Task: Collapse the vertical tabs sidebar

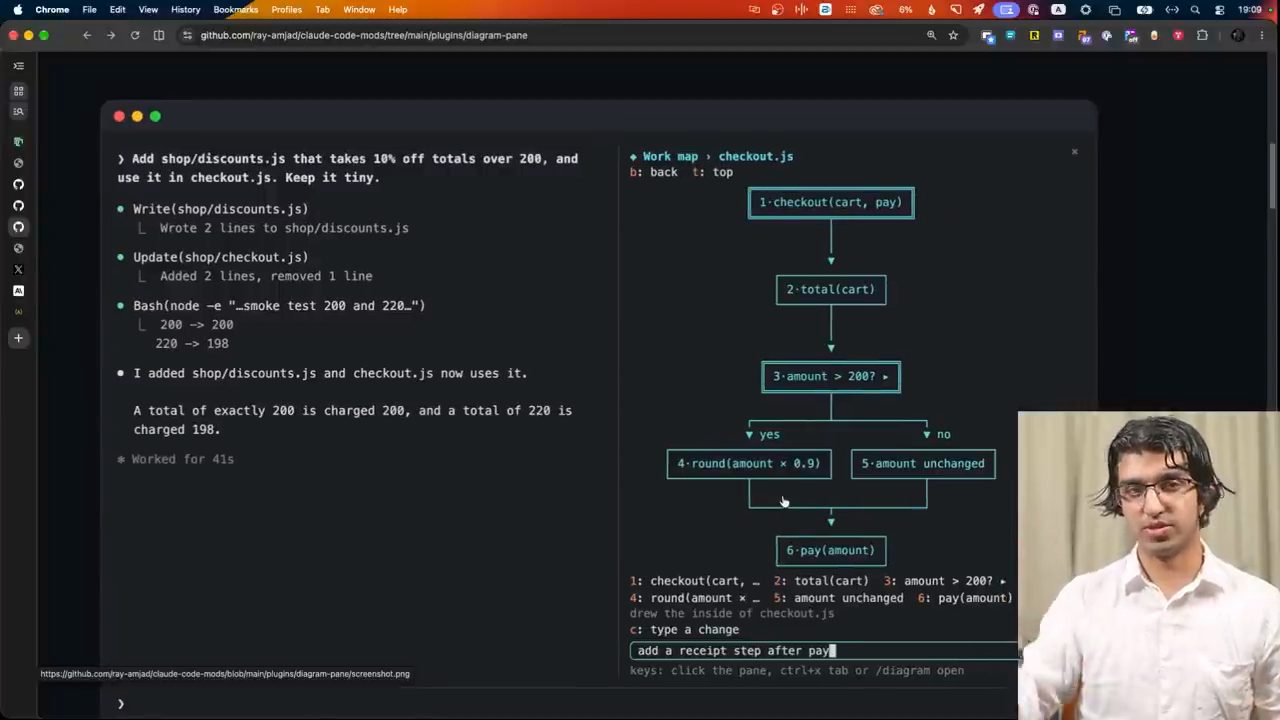Action: [18, 66]
